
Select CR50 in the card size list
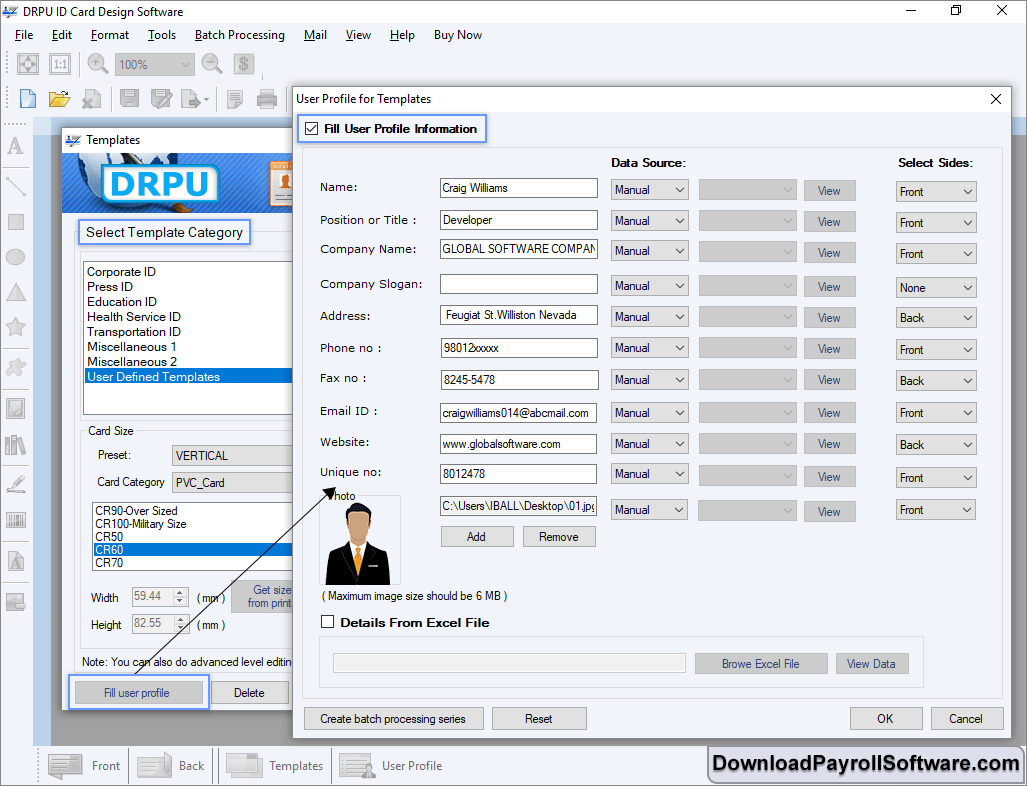tap(110, 536)
